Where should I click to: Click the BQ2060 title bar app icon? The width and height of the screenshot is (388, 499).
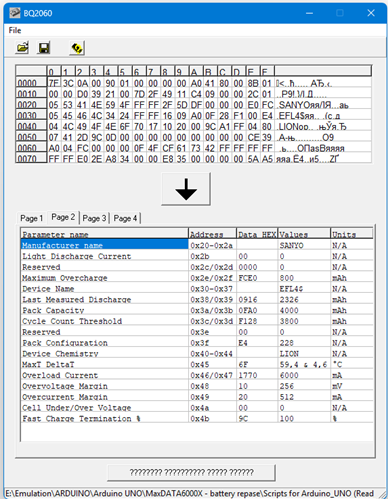[15, 13]
